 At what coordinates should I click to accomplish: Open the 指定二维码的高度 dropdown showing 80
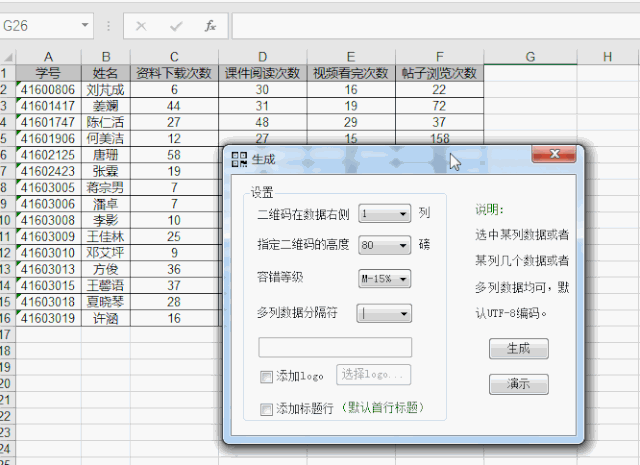[384, 245]
